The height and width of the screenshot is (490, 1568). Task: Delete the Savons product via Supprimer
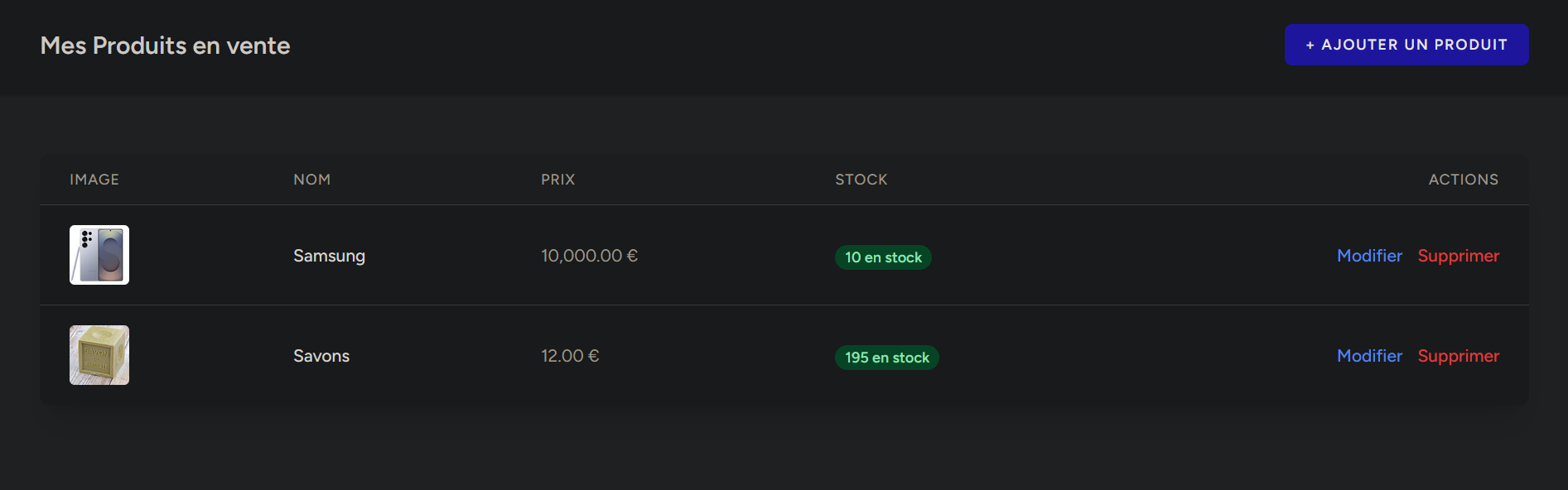point(1458,356)
